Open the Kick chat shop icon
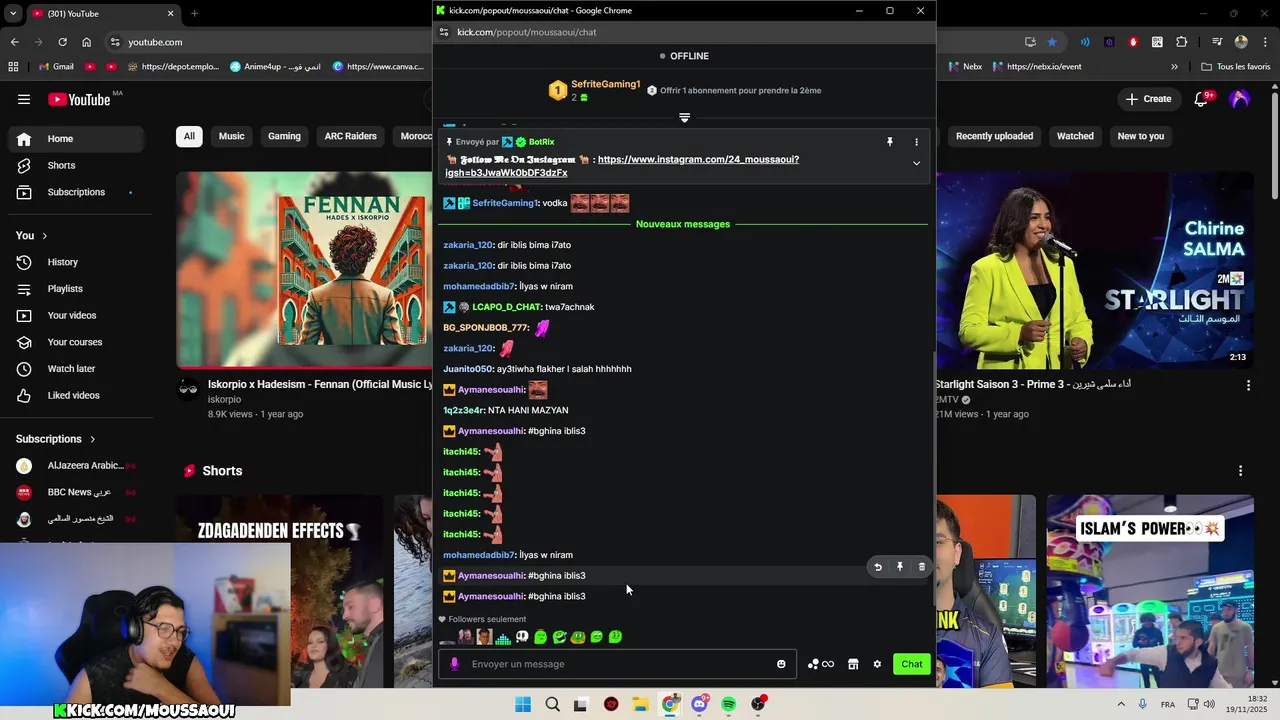The width and height of the screenshot is (1280, 720). [x=853, y=664]
